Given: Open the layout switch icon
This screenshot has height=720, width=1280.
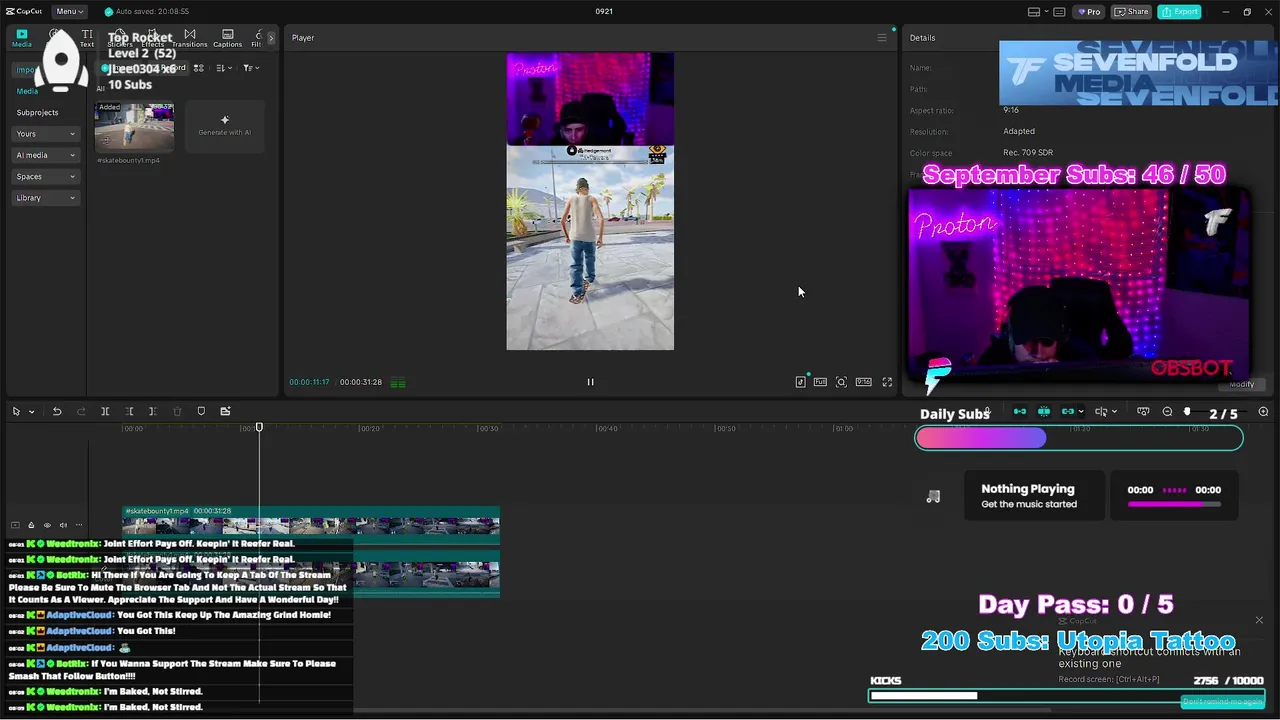Looking at the screenshot, I should (1034, 11).
